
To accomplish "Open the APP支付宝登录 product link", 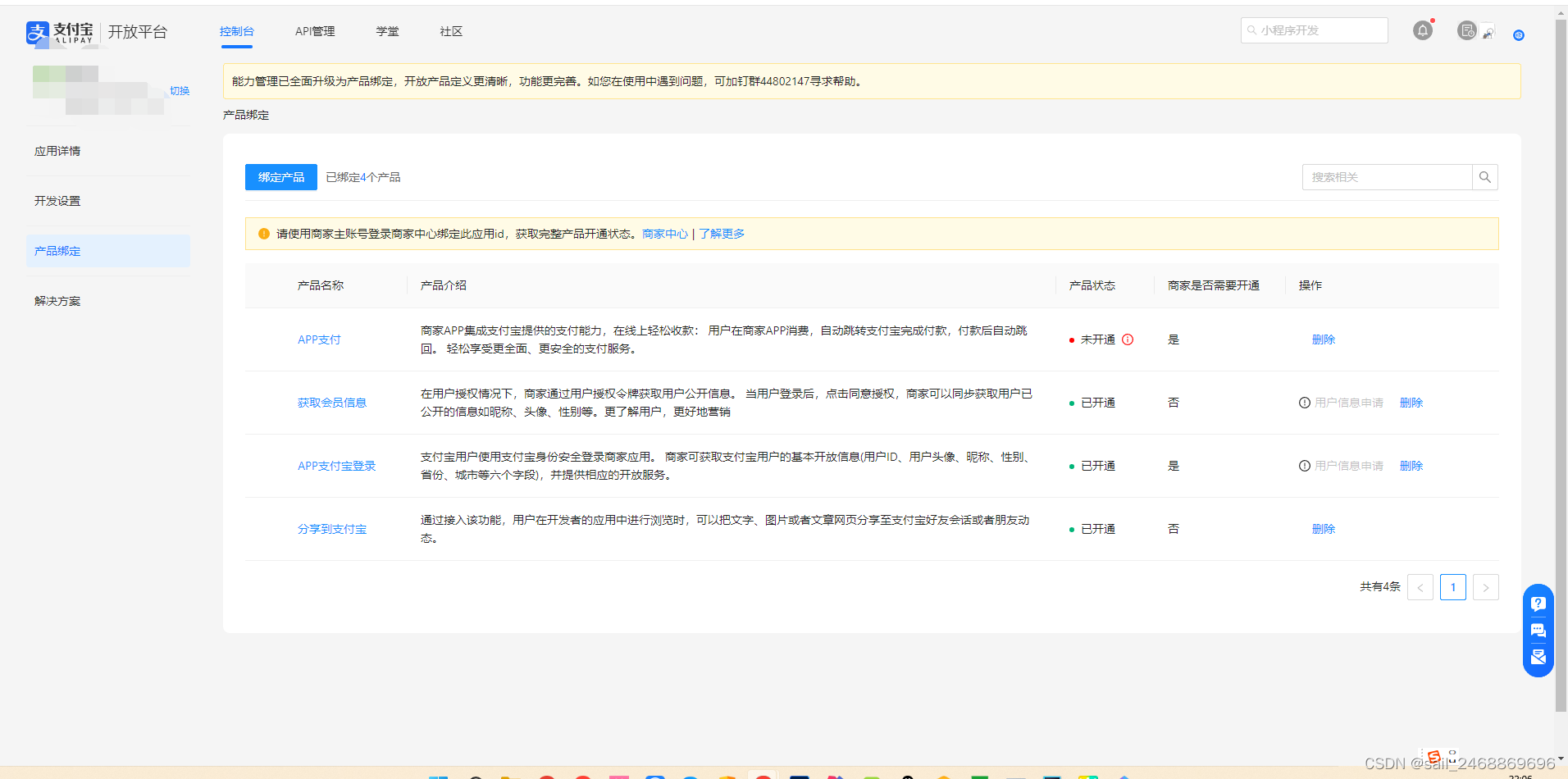I will click(336, 466).
